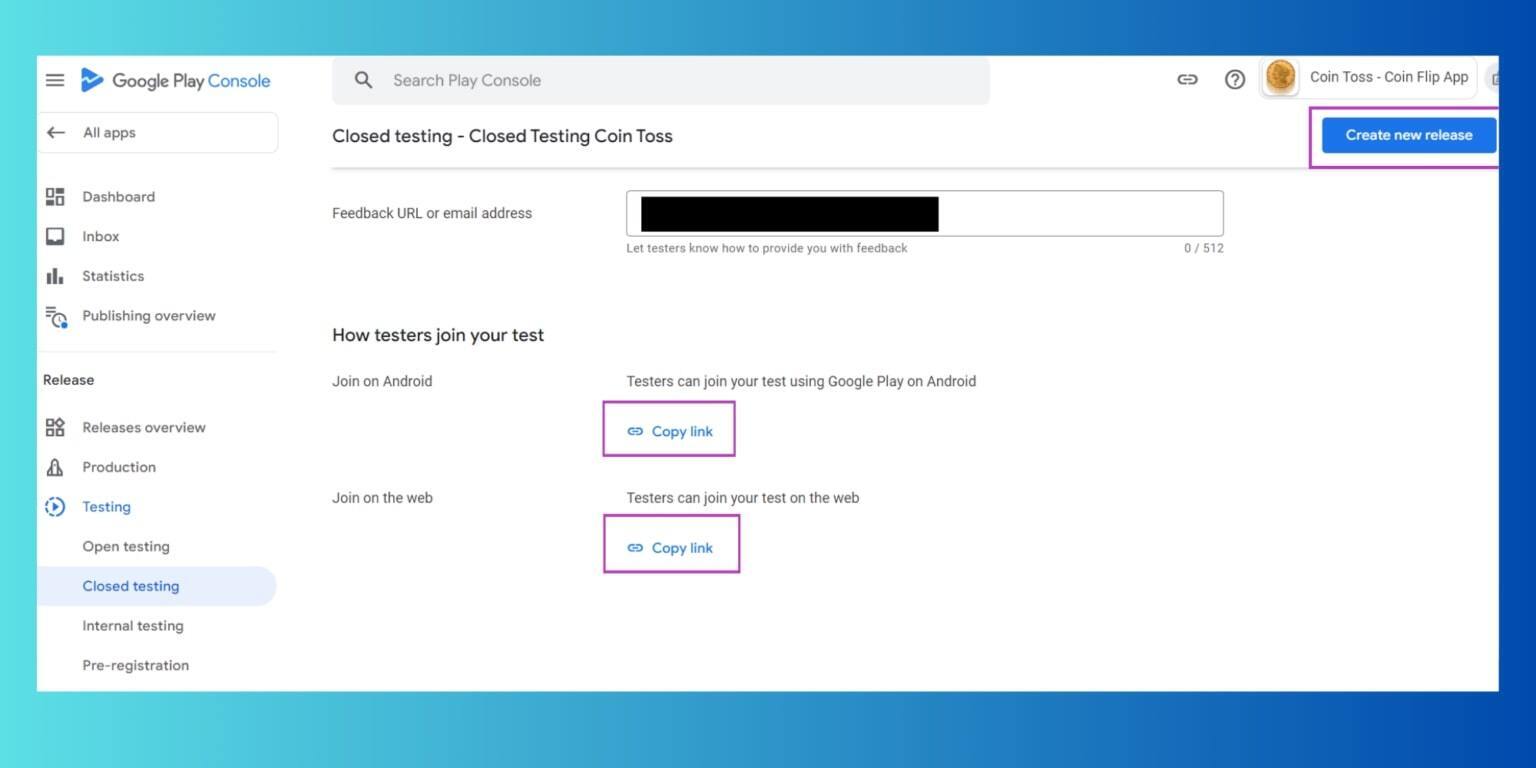Click the 'Feedback URL or email address' label

tap(432, 213)
